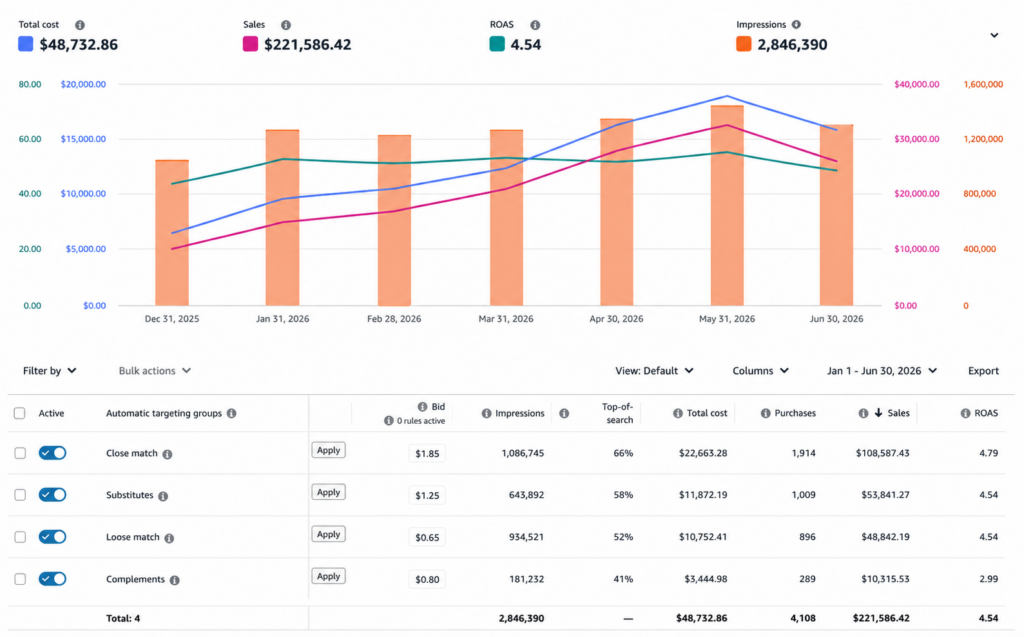
Task: Click info icon before Purchases column header
Action: [765, 413]
